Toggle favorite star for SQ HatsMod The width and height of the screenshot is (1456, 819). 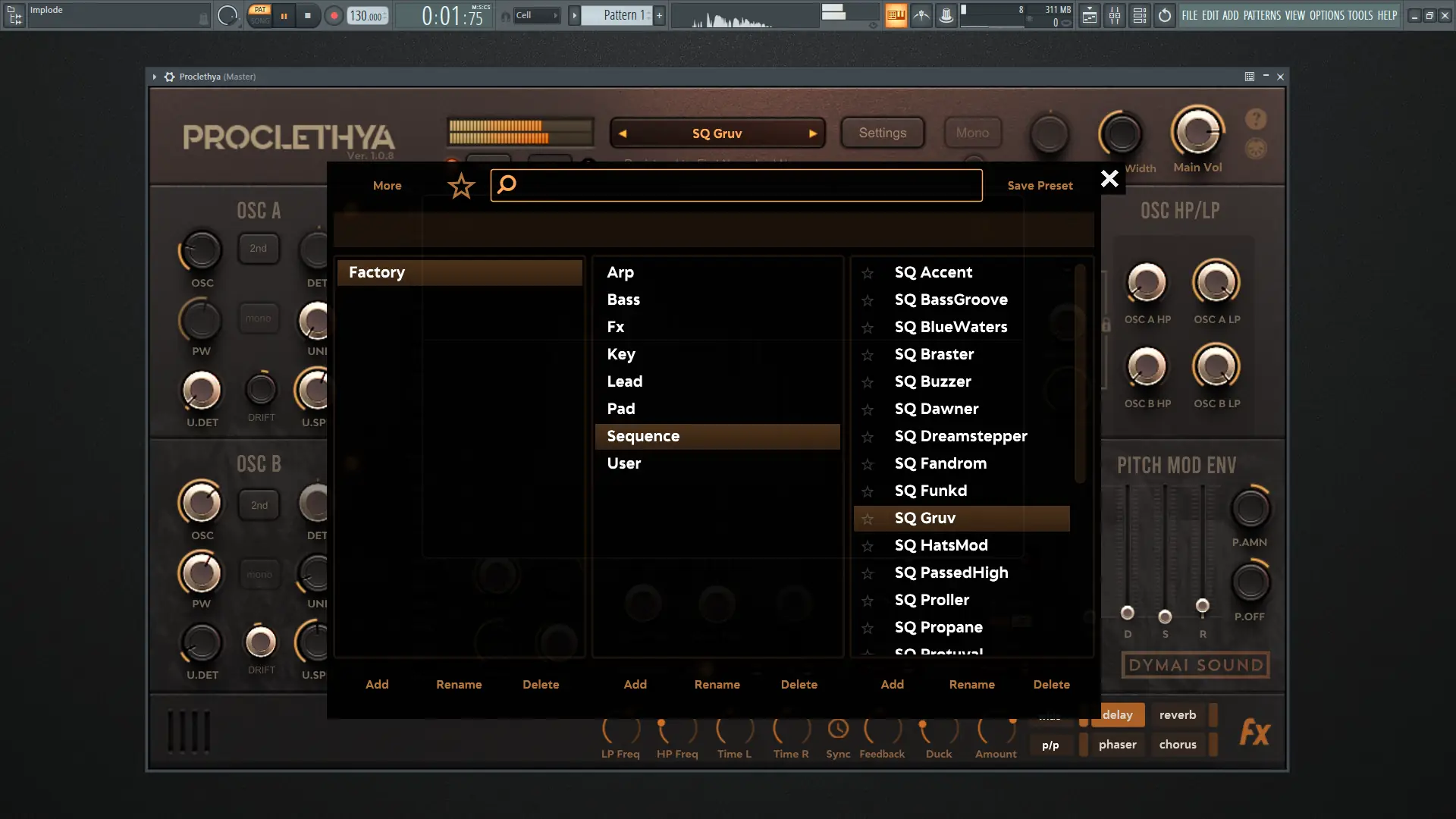(x=868, y=546)
